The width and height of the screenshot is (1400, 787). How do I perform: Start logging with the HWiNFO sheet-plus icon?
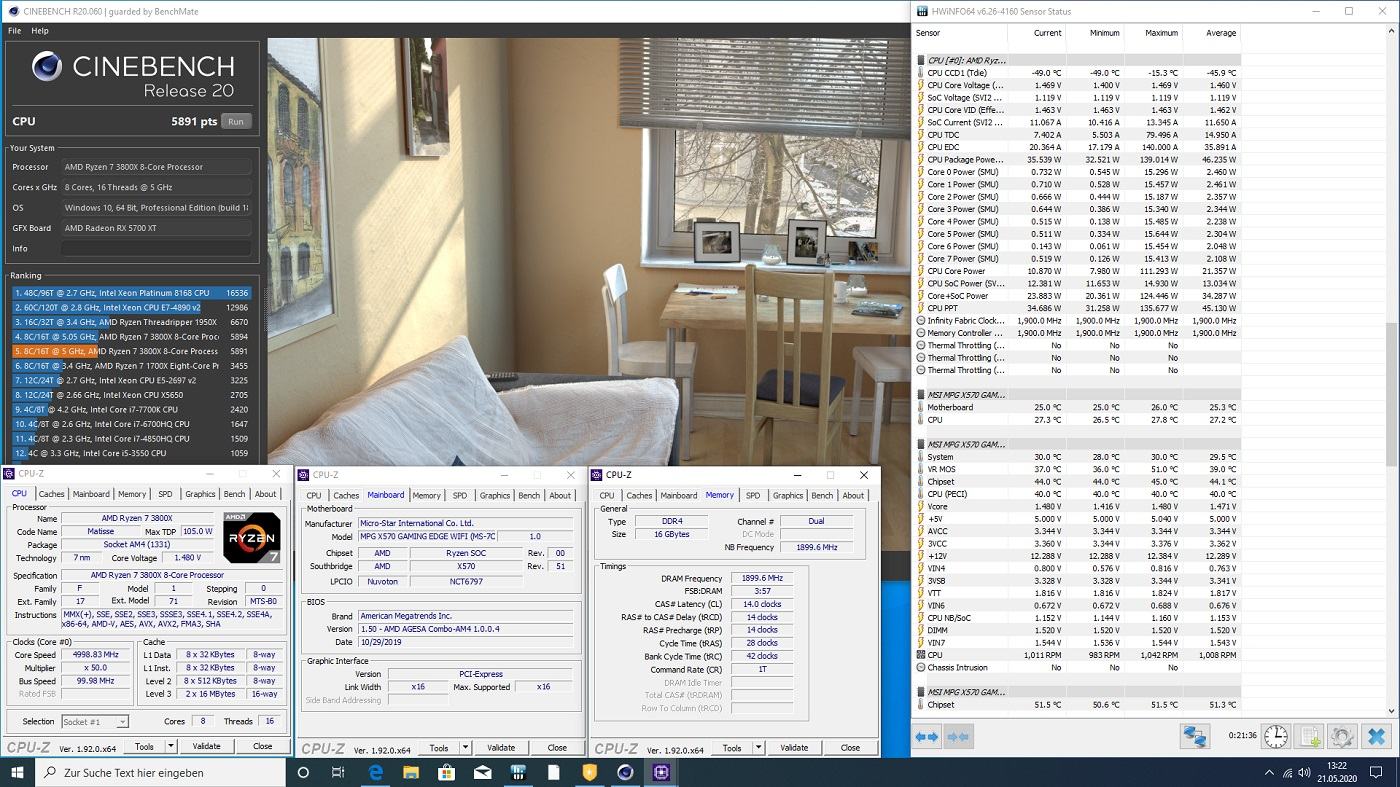1309,737
